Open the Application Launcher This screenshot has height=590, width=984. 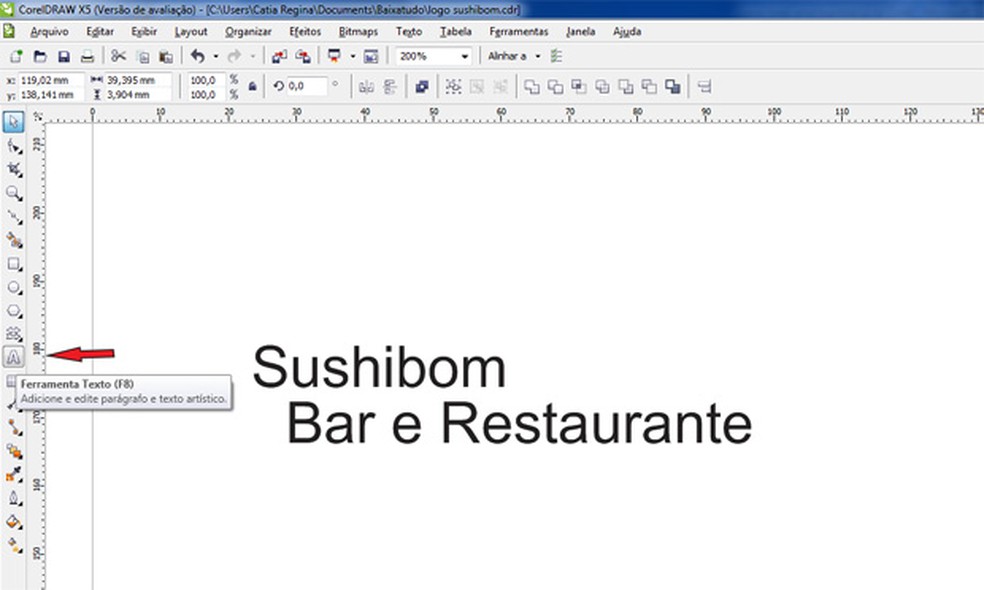coord(334,56)
